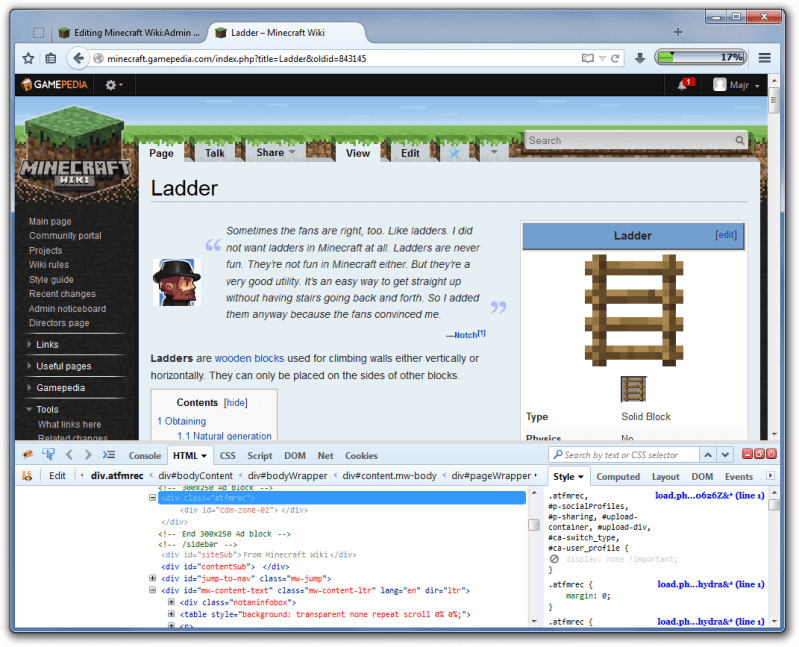Expand the div id jump-to-nav node
Image resolution: width=799 pixels, height=647 pixels.
pos(152,578)
